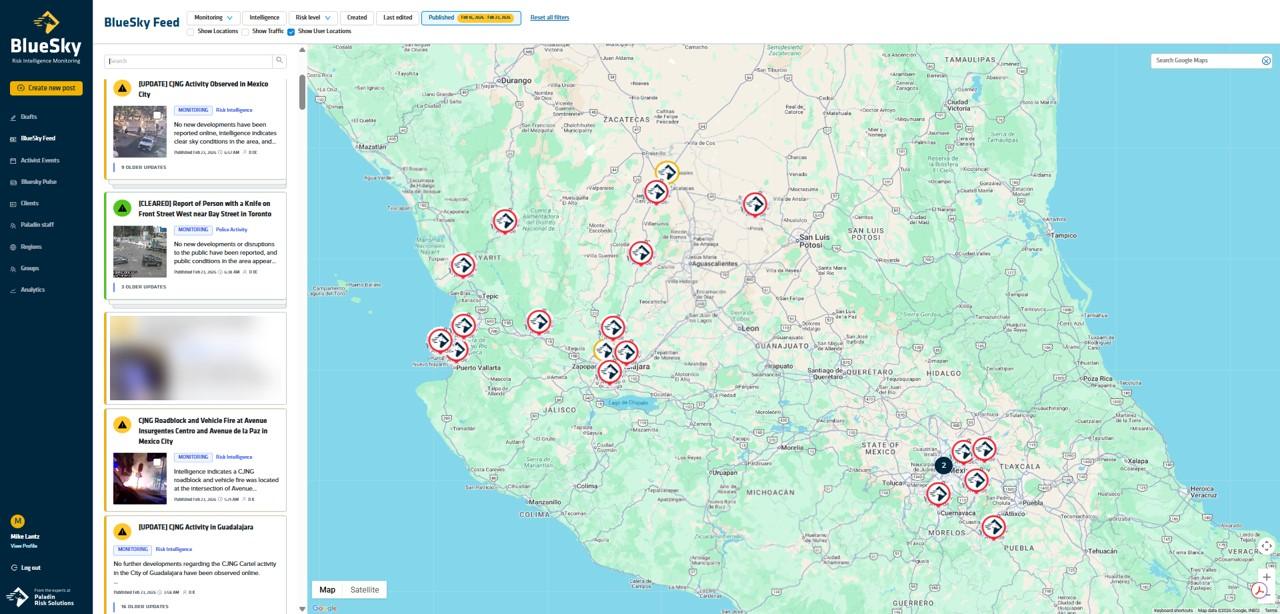Click the green cleared icon on Toronto post
The width and height of the screenshot is (1280, 614).
point(122,208)
